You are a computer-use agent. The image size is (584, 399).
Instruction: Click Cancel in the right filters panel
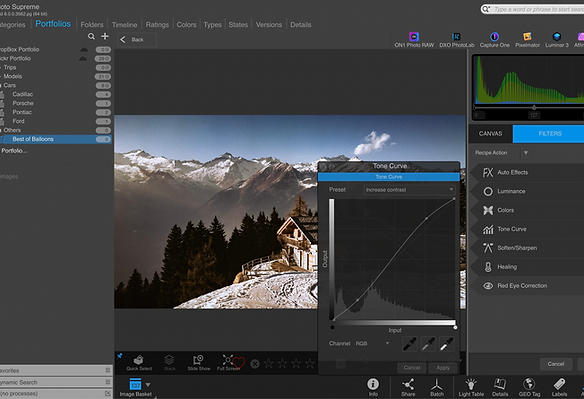click(556, 364)
